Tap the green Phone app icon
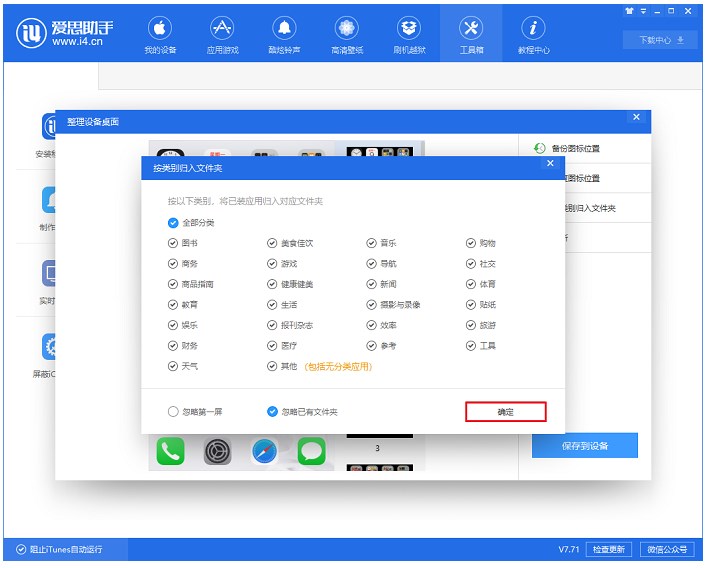706x568 pixels. tap(171, 451)
